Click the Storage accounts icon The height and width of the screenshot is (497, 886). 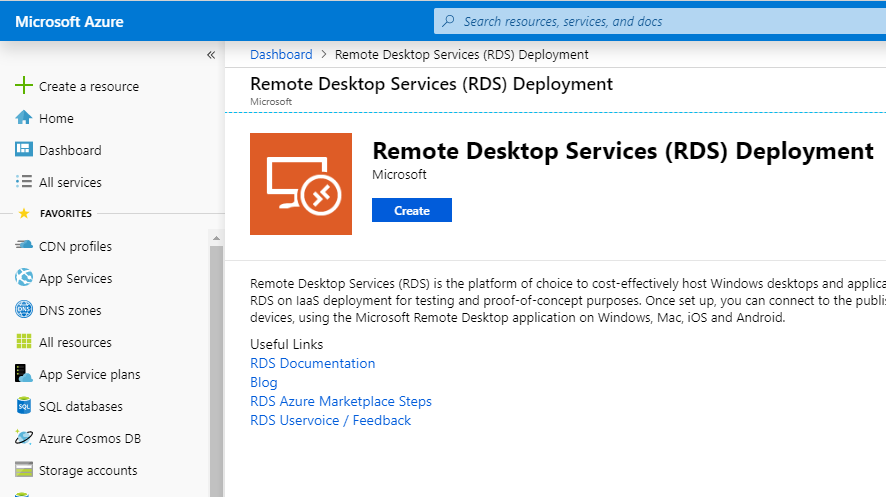coord(24,470)
